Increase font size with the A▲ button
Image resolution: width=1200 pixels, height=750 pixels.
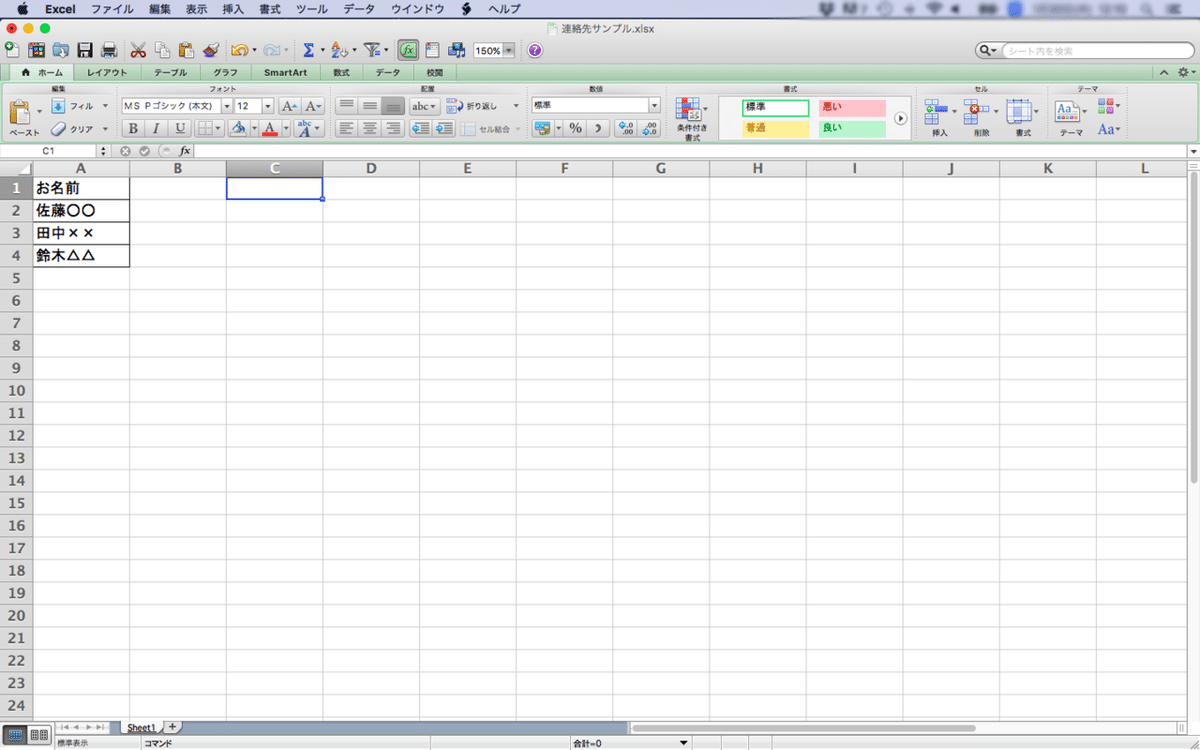(x=289, y=106)
